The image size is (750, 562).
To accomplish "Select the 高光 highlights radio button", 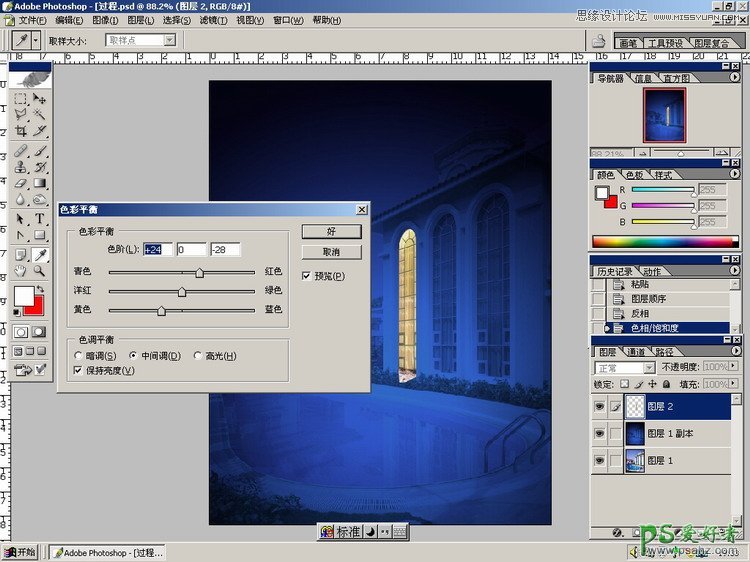I will (198, 356).
